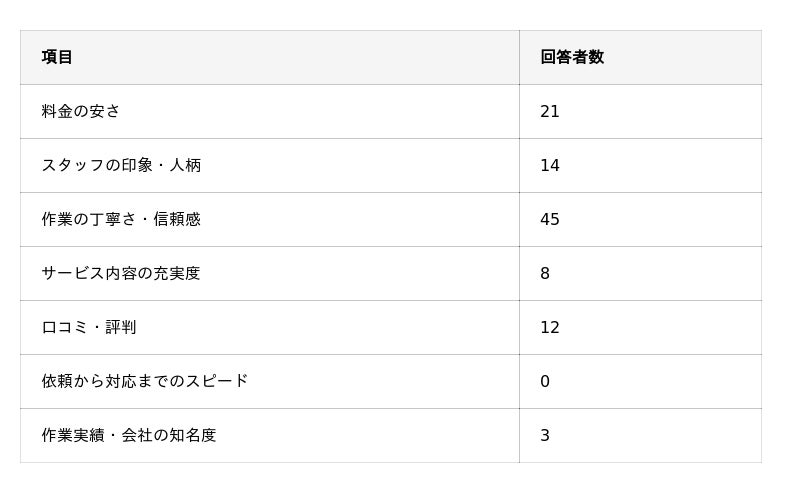Click the value 14 cell
The width and height of the screenshot is (800, 493).
click(x=550, y=165)
